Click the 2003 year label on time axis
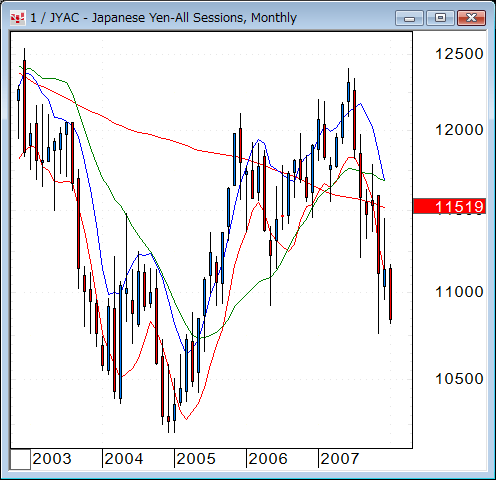The image size is (496, 480). tap(52, 459)
